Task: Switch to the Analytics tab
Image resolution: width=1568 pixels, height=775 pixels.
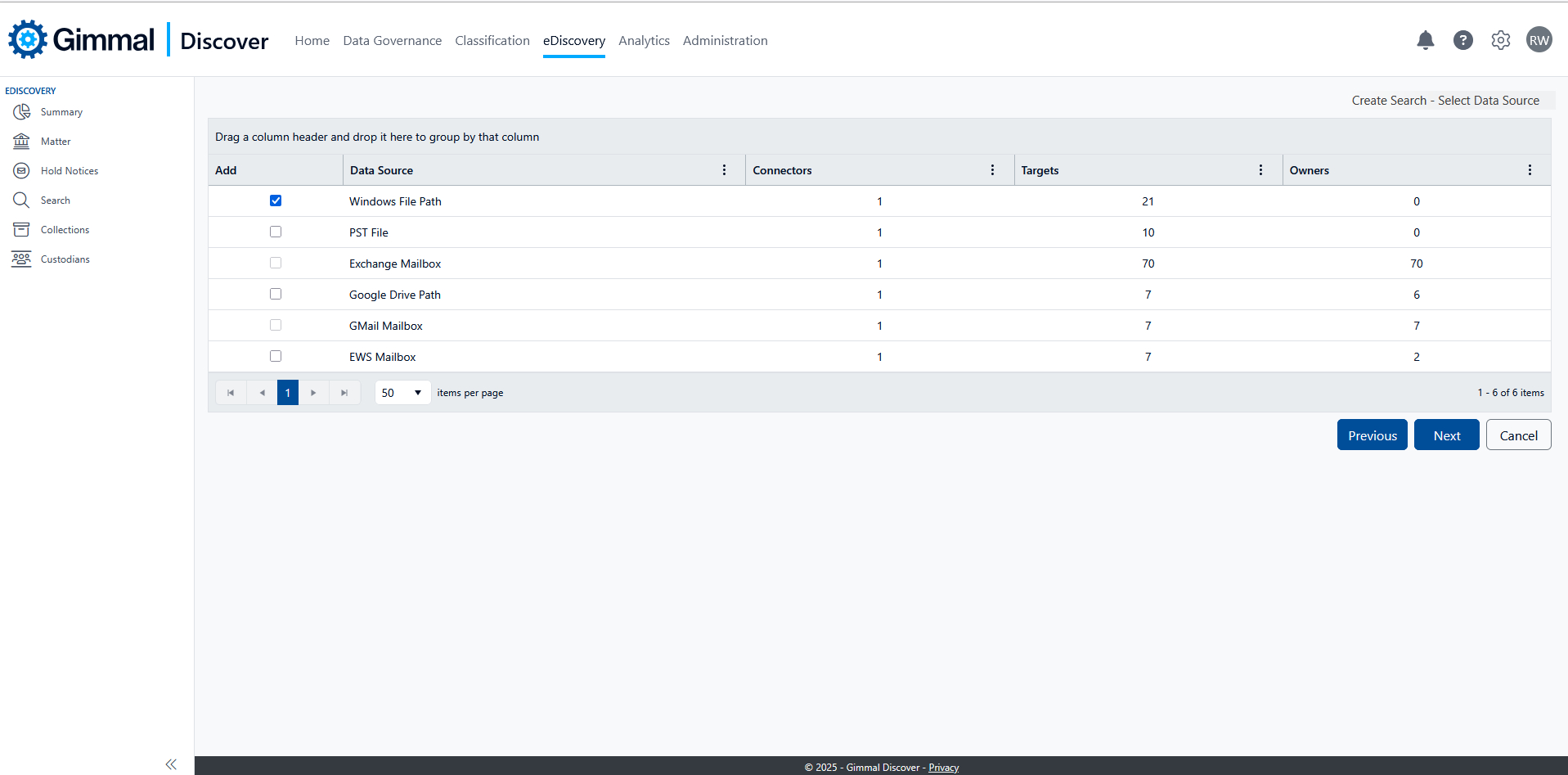Action: click(644, 41)
